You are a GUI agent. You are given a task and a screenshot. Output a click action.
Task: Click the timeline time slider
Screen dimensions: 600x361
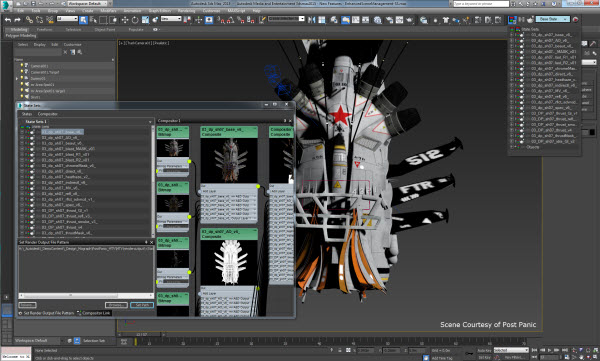pyautogui.click(x=142, y=334)
